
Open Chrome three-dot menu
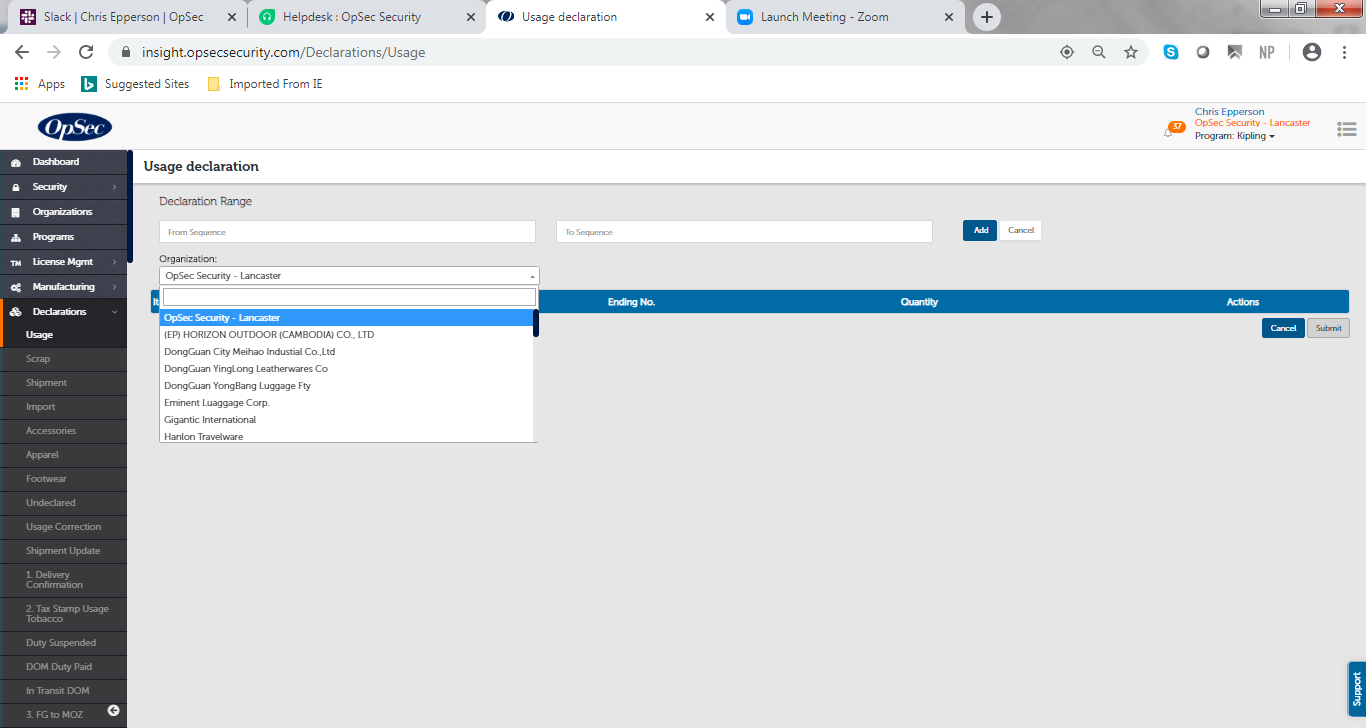click(1345, 52)
